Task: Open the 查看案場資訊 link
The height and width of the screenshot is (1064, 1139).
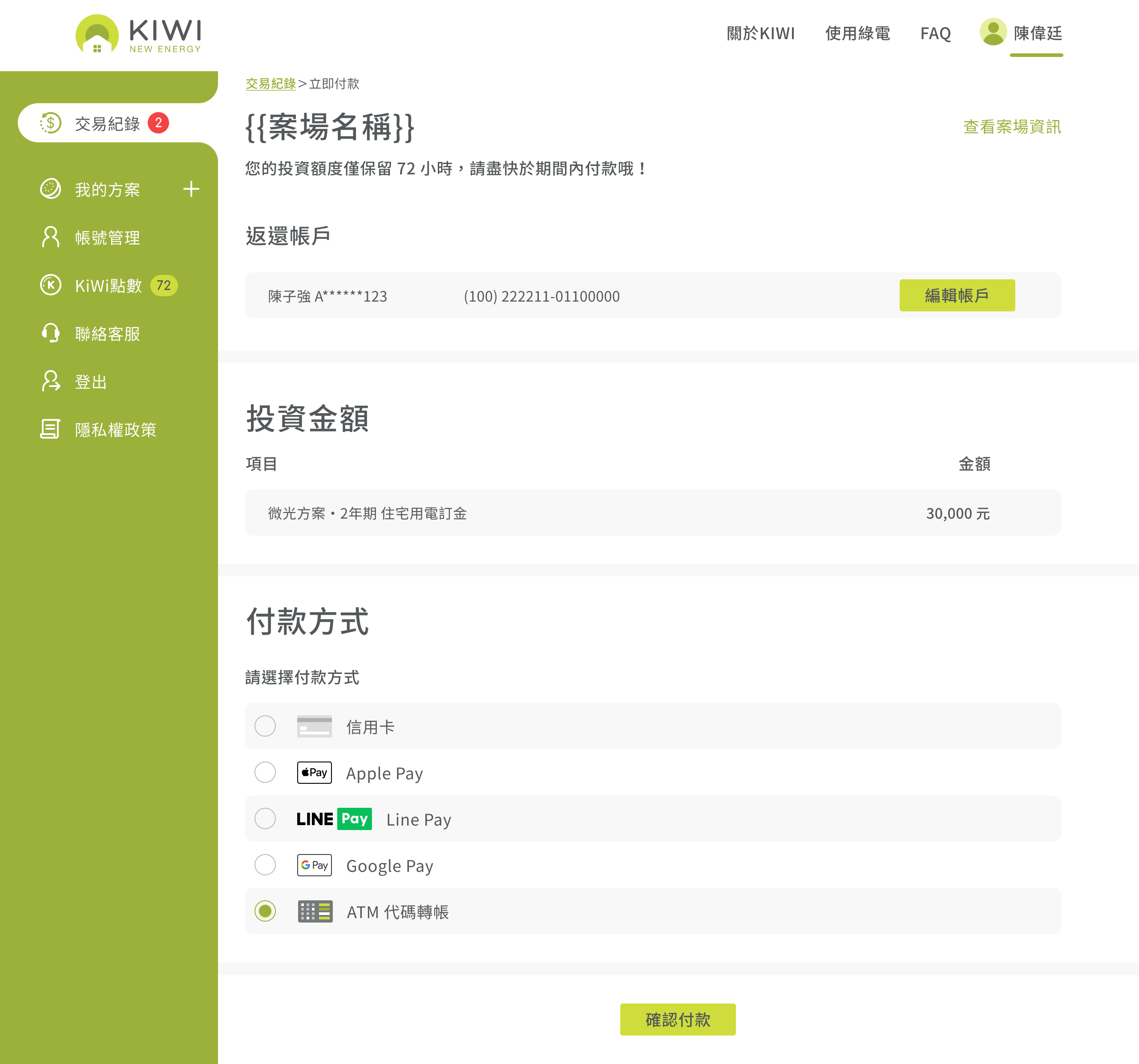Action: pos(1012,127)
